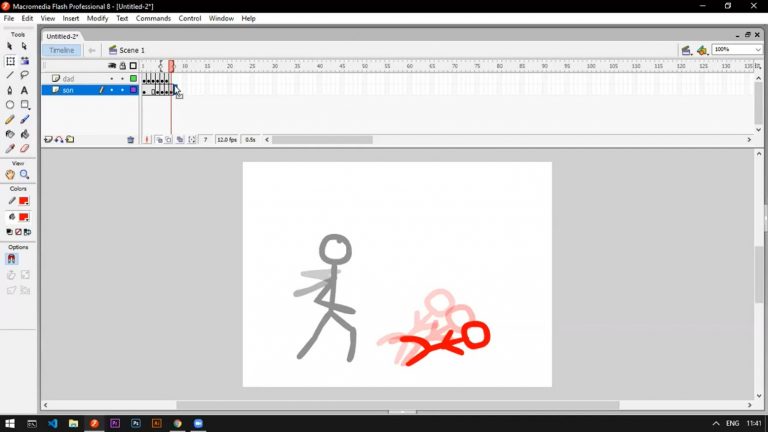The height and width of the screenshot is (432, 768).
Task: Choose the Free Transform tool
Action: click(x=10, y=61)
